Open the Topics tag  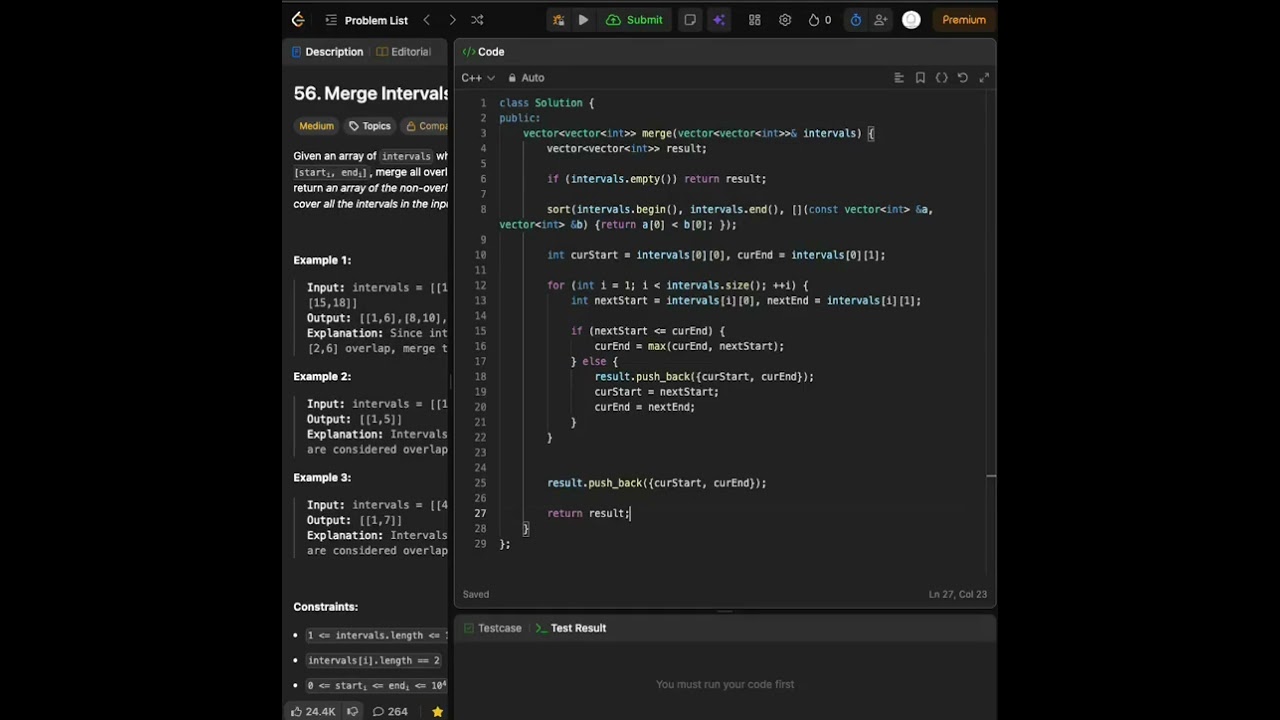[x=369, y=126]
